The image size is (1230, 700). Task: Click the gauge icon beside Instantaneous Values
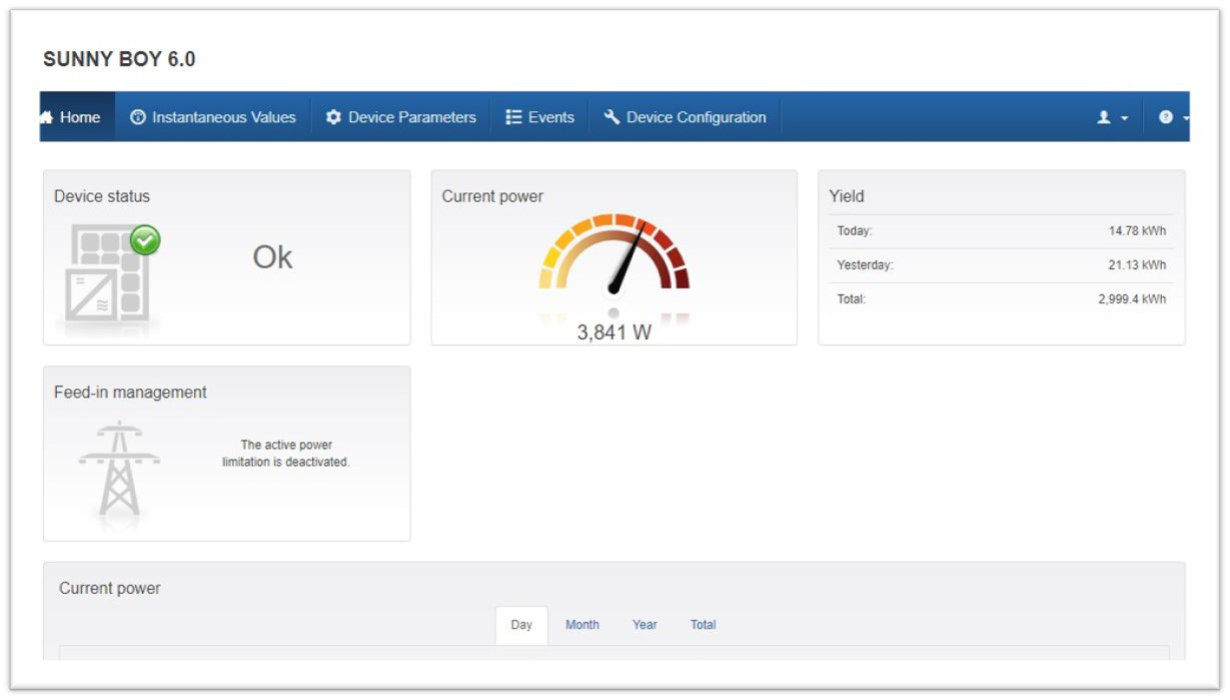pyautogui.click(x=139, y=117)
